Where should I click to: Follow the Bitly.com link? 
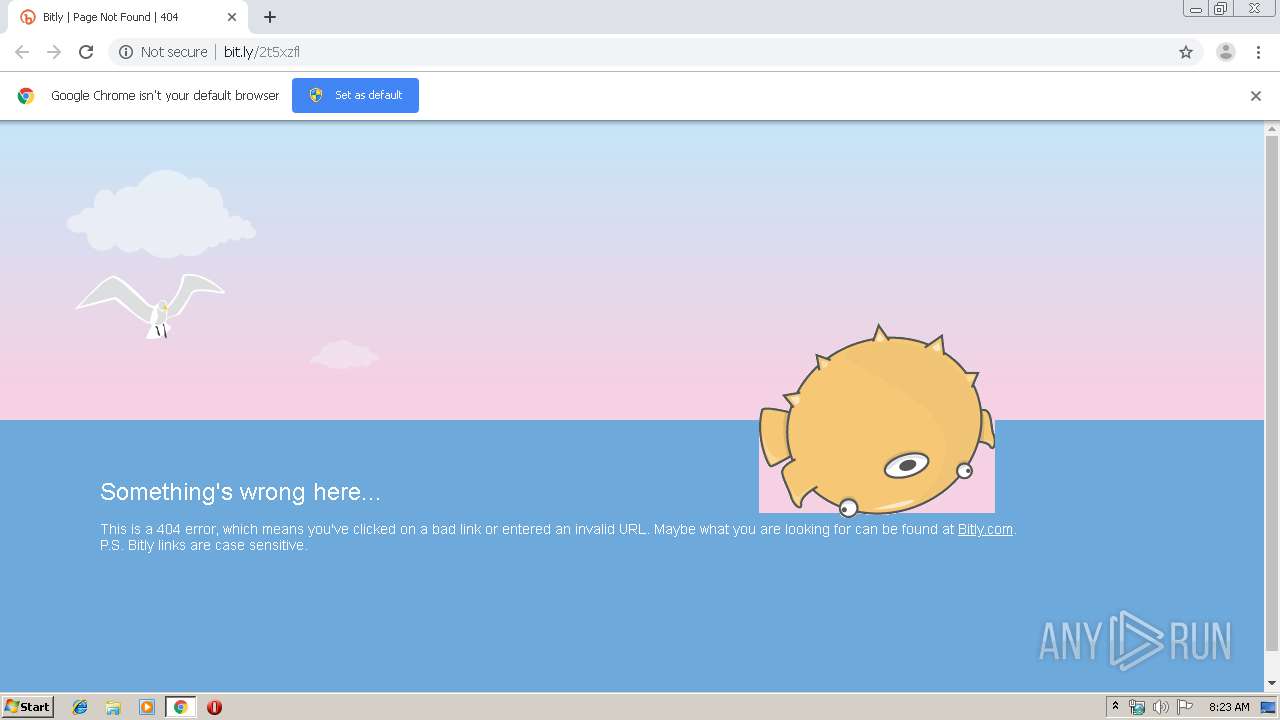point(985,529)
